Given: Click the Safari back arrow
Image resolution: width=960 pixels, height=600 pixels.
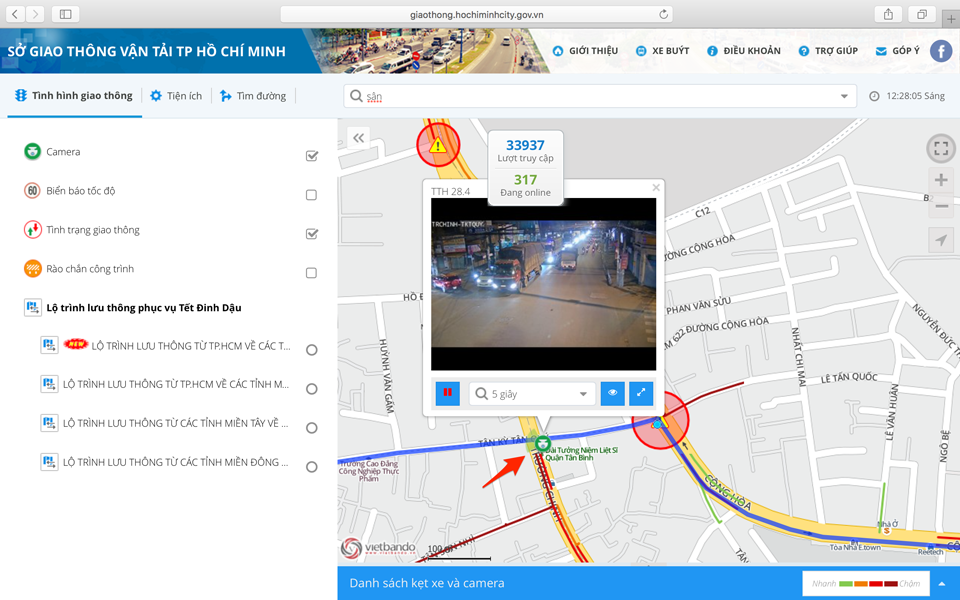Looking at the screenshot, I should 15,14.
